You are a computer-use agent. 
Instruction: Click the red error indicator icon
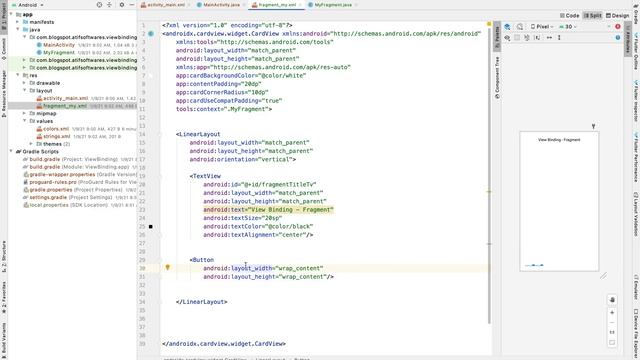point(618,27)
